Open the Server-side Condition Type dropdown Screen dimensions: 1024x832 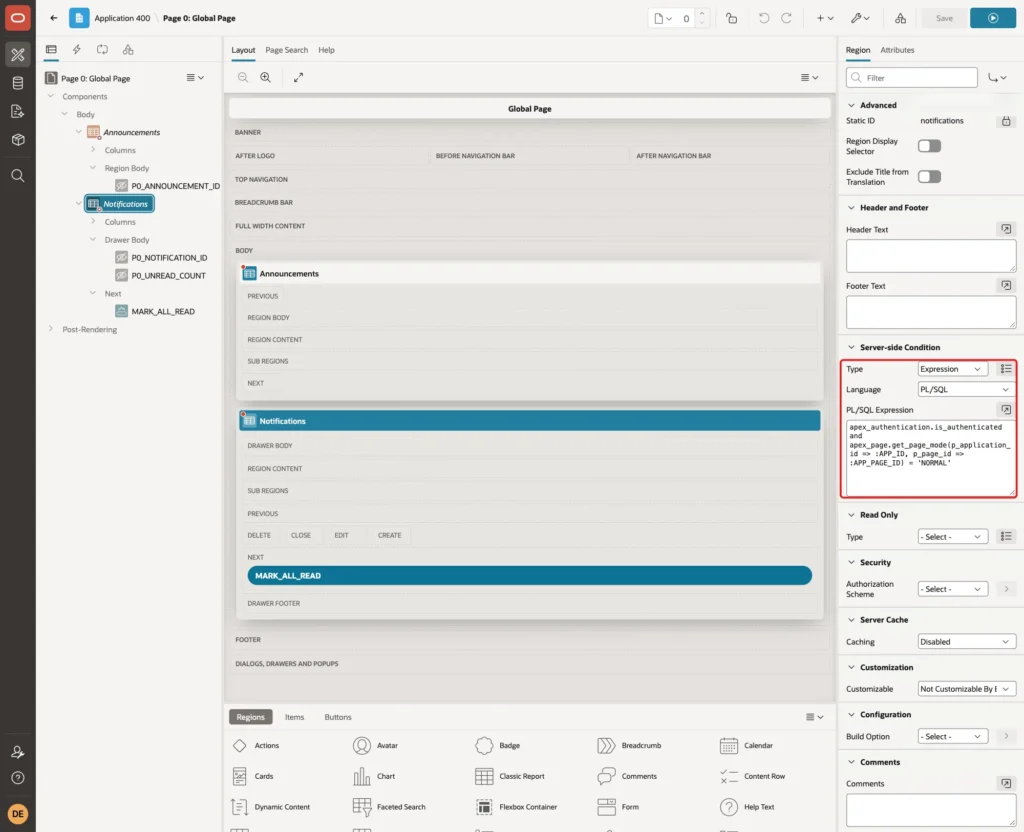(952, 369)
